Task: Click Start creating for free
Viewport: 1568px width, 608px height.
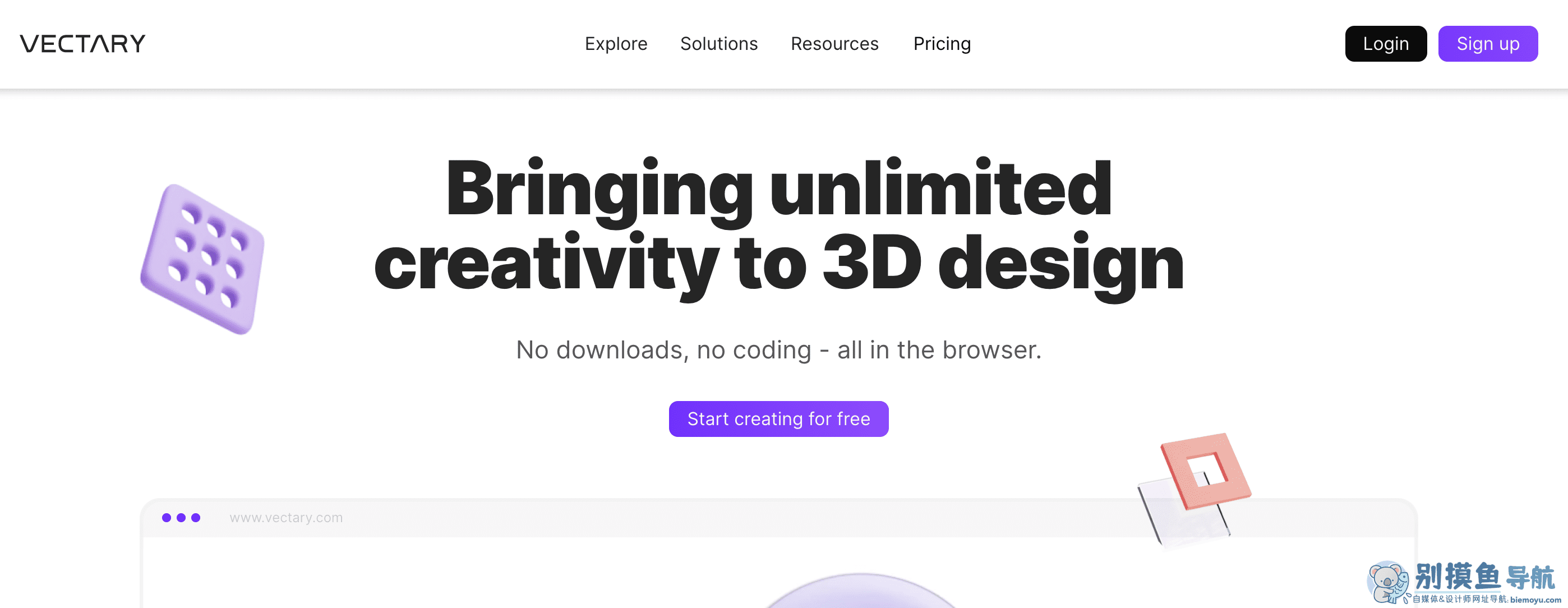Action: (778, 419)
